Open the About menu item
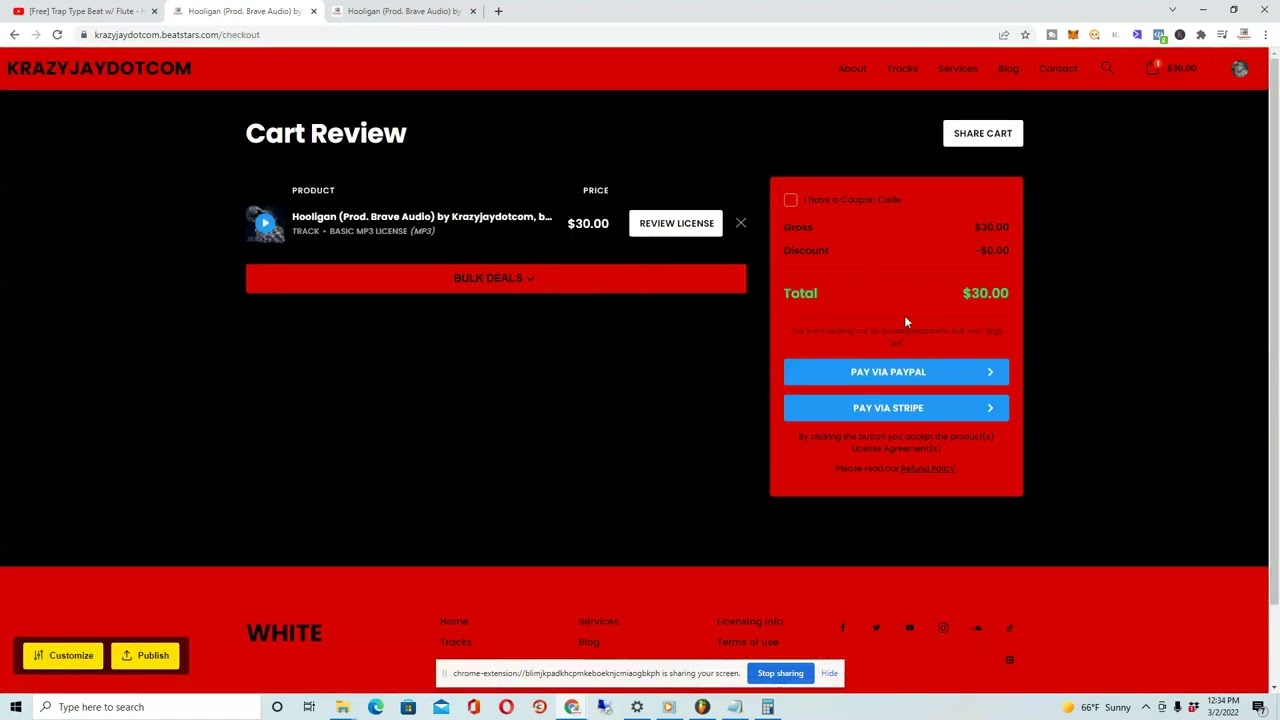 (x=852, y=68)
